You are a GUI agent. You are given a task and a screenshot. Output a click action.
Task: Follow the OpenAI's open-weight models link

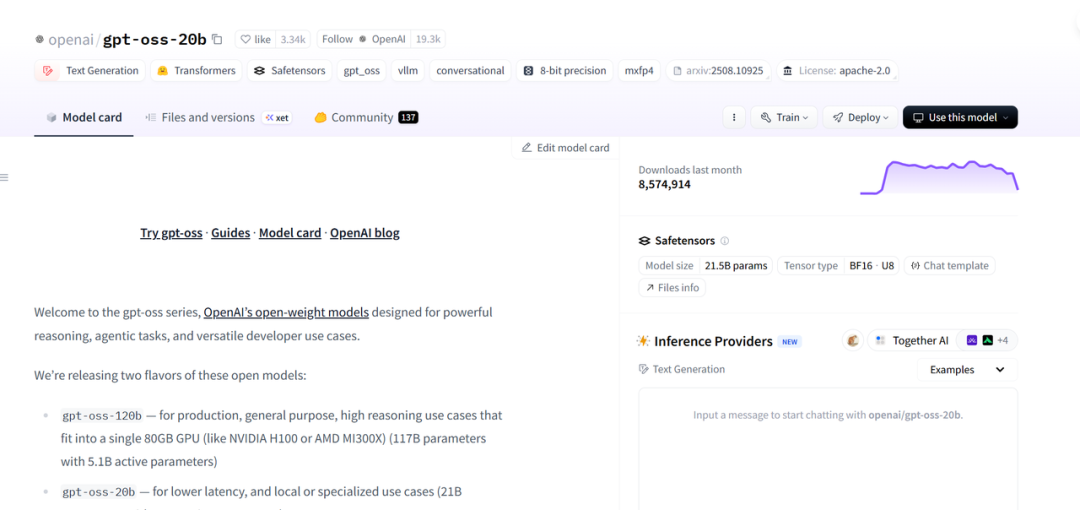point(287,312)
